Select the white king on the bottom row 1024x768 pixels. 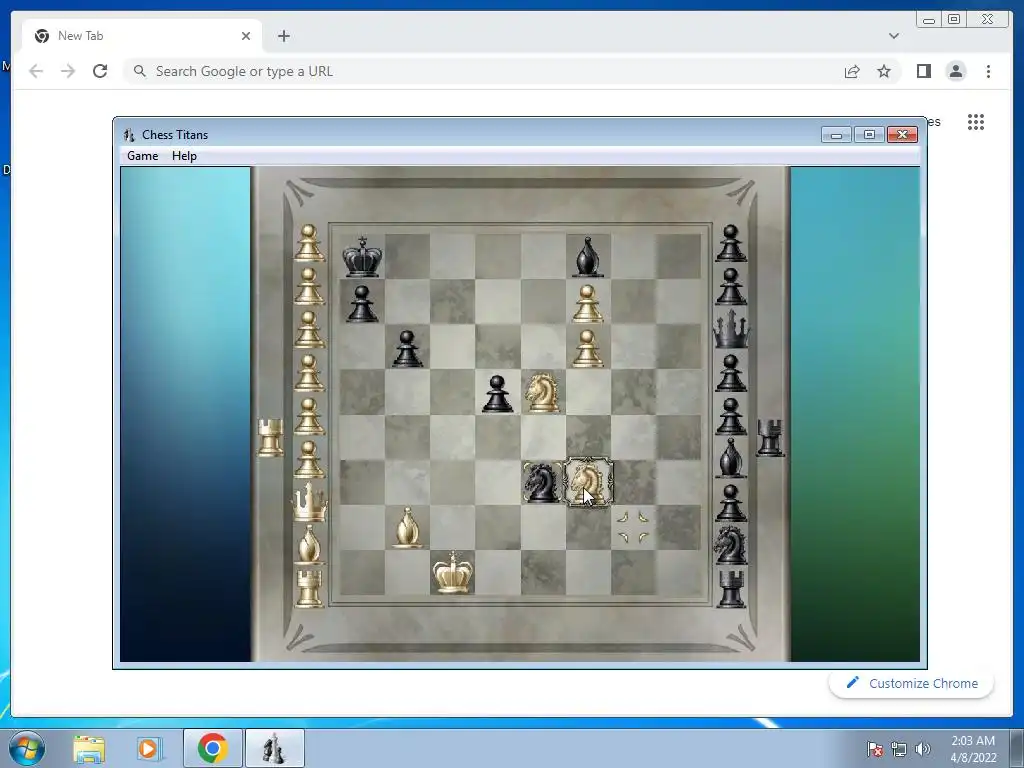click(453, 572)
